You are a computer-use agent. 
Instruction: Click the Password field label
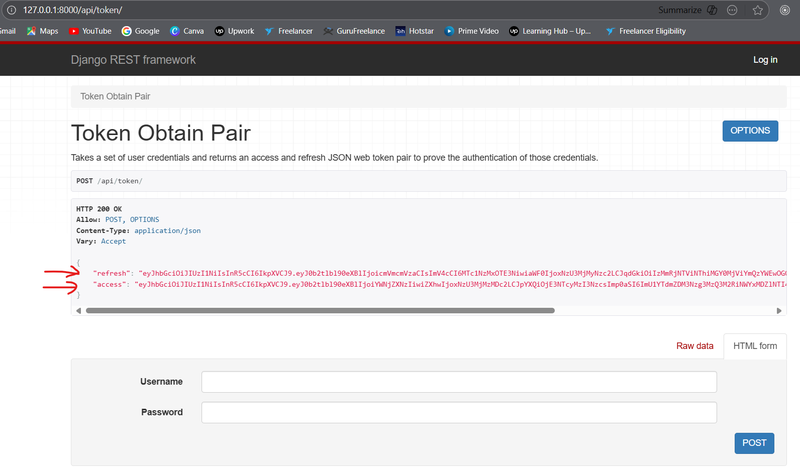pos(162,412)
